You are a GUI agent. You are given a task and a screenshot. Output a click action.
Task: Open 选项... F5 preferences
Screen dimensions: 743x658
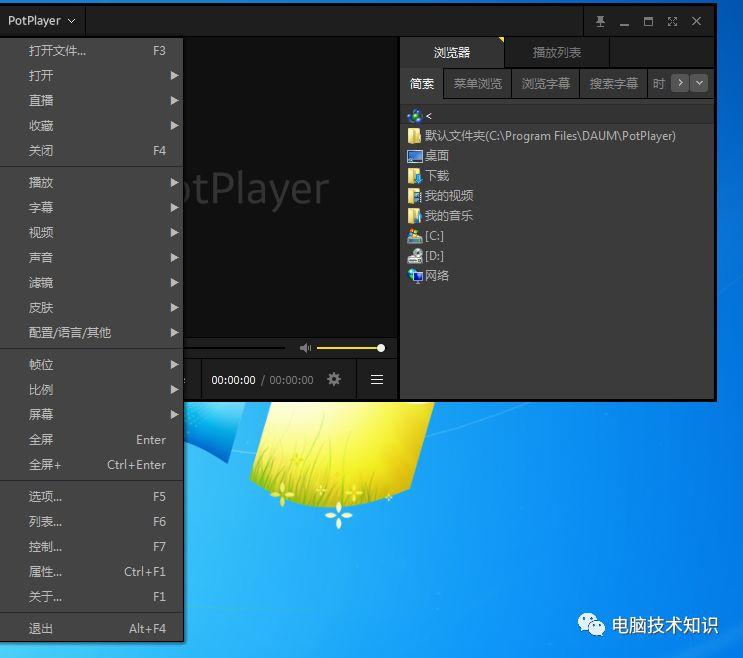click(x=91, y=496)
